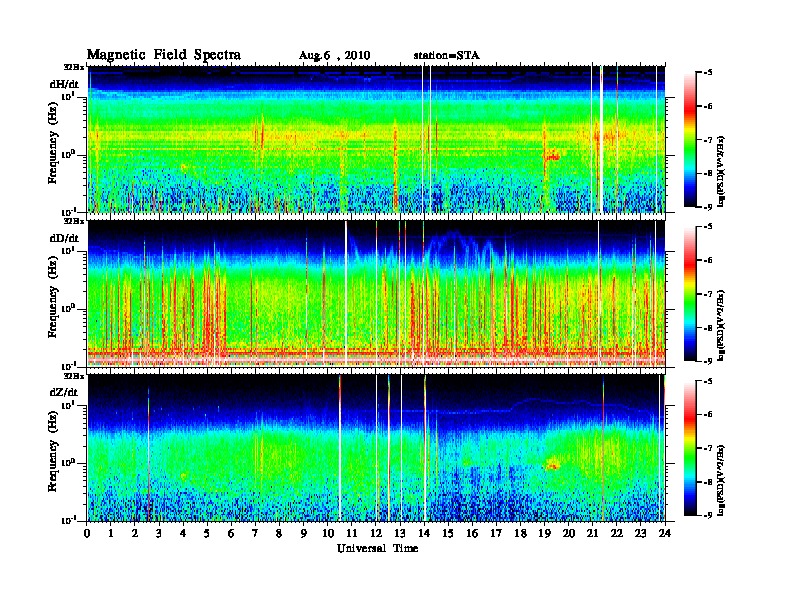
Task: Click the "32Hz" tick of the dD/dt panel
Action: click(x=73, y=221)
